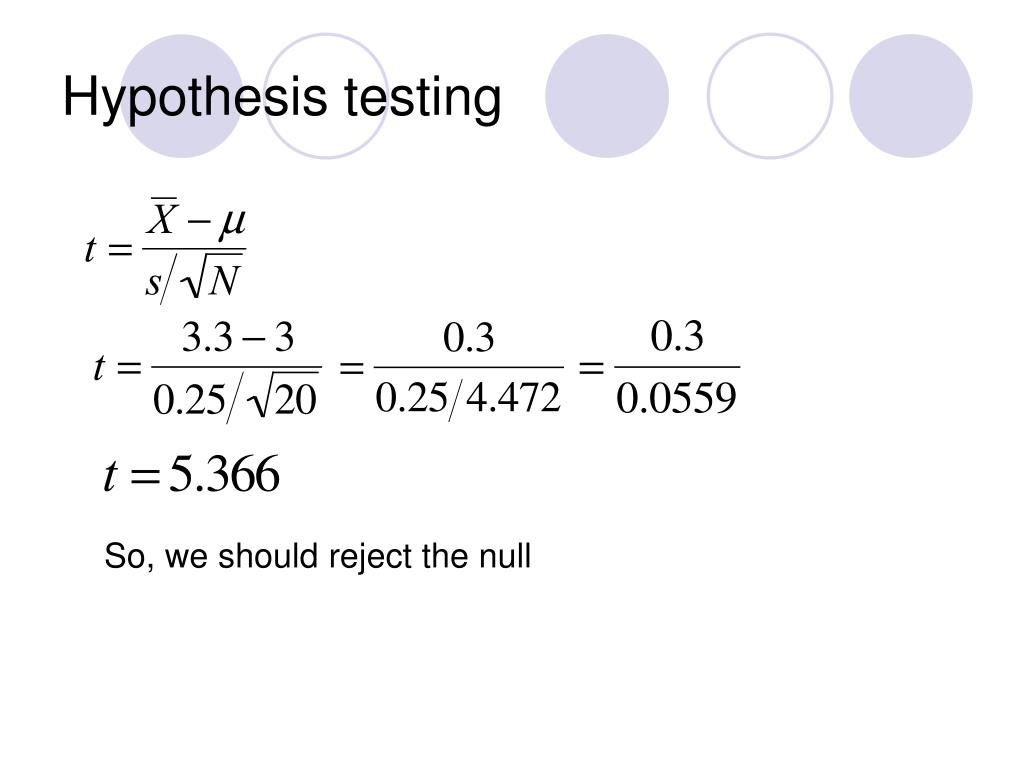Click the 0.25 over root 20 denominator
This screenshot has width=1024, height=768.
point(236,398)
